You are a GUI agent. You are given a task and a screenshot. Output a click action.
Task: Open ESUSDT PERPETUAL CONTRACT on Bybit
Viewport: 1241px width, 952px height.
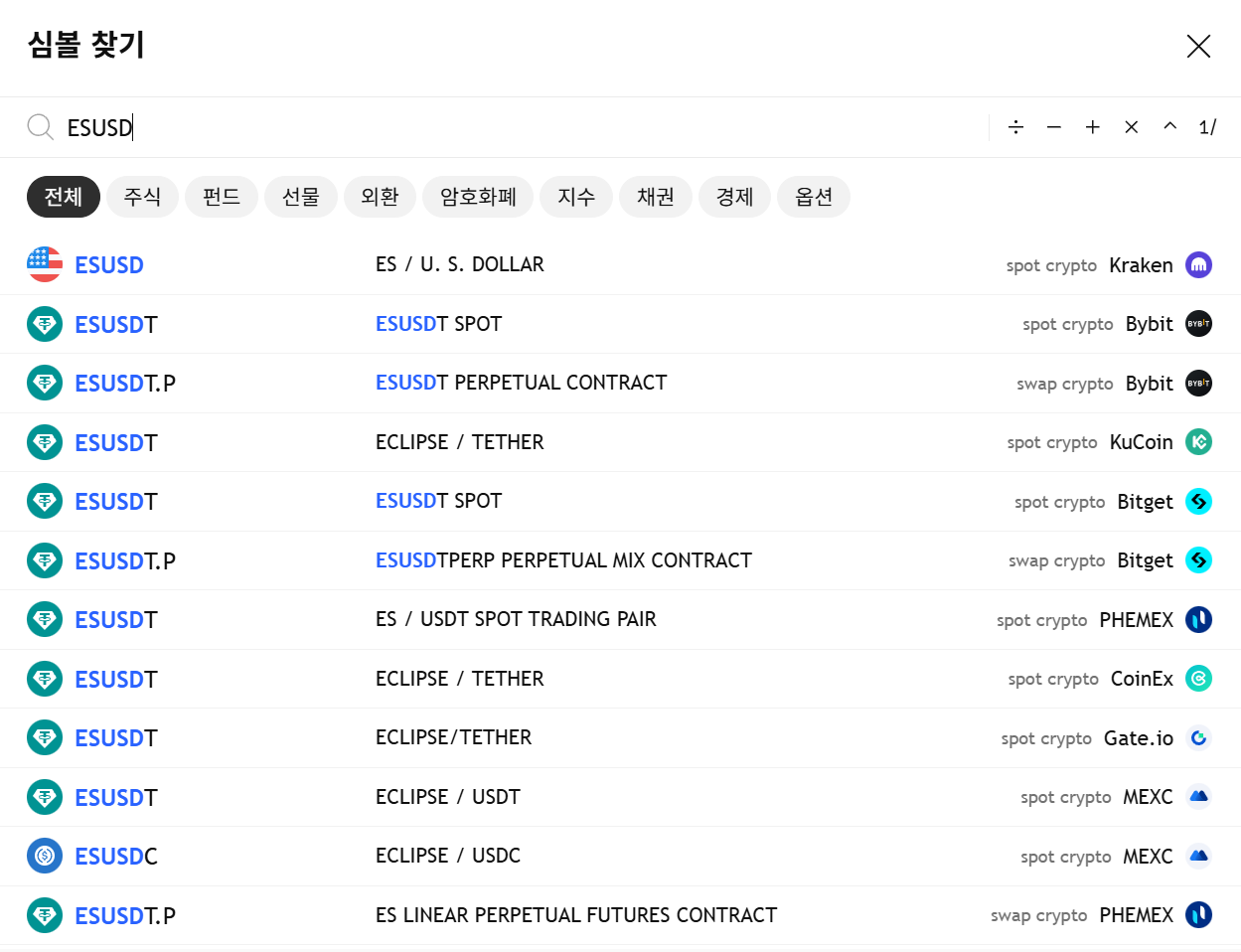620,384
